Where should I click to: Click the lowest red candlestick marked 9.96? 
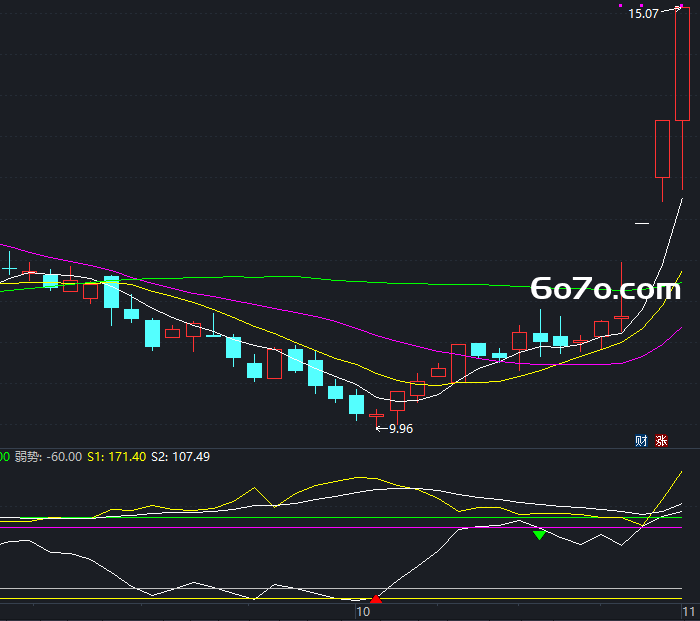(376, 416)
